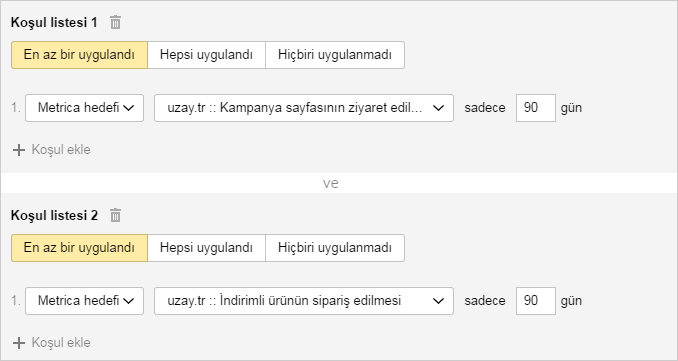The width and height of the screenshot is (678, 361).
Task: Select 'Hepsi uygulandı' in list 1
Action: tap(206, 55)
